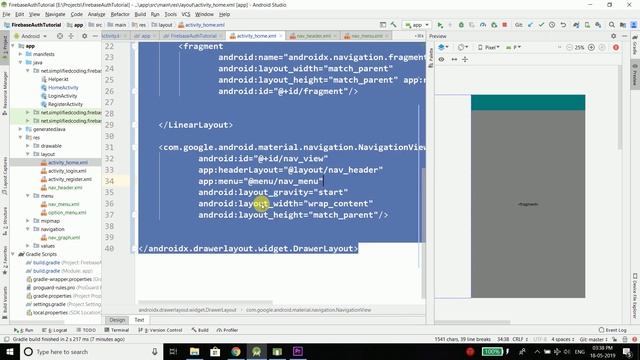Click the editor vertical scrollbar

click(423, 232)
